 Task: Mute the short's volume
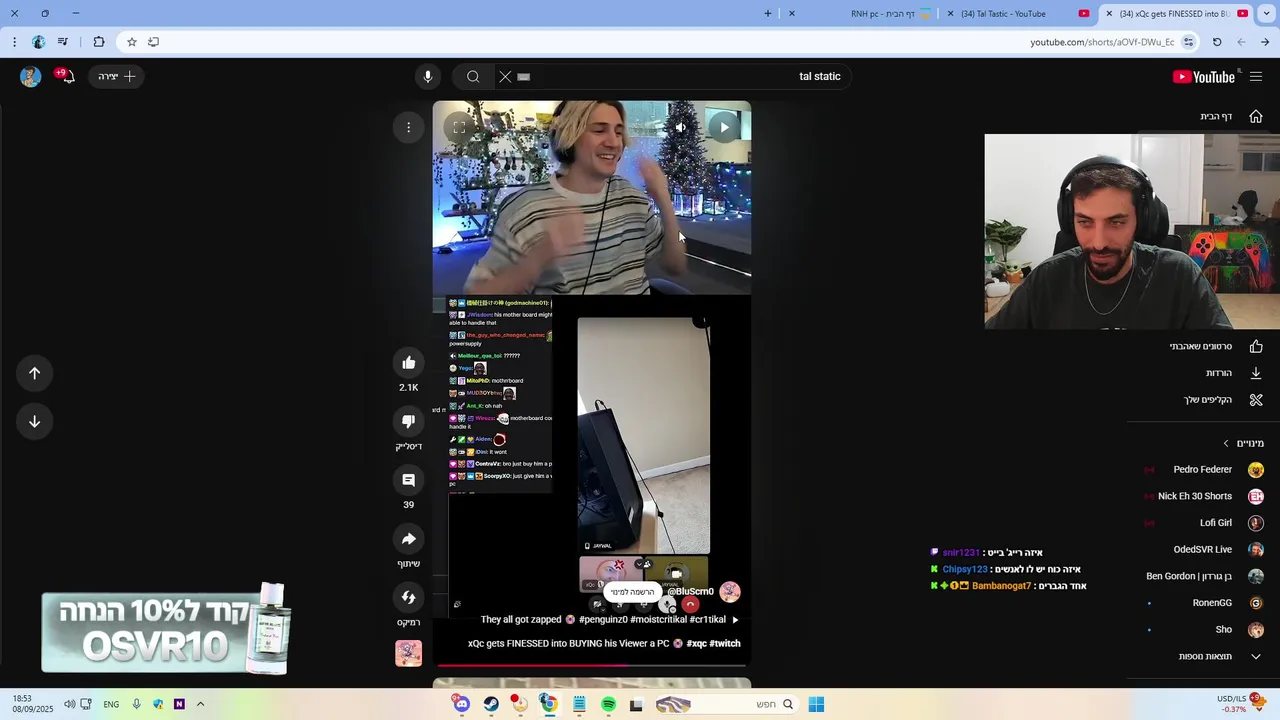[x=681, y=127]
